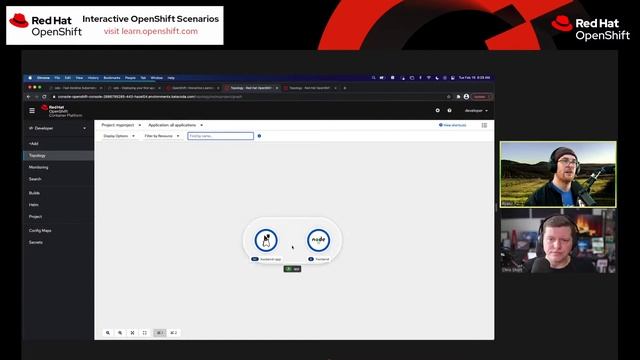This screenshot has width=640, height=360.
Task: Select the Java backend application node
Action: [266, 240]
